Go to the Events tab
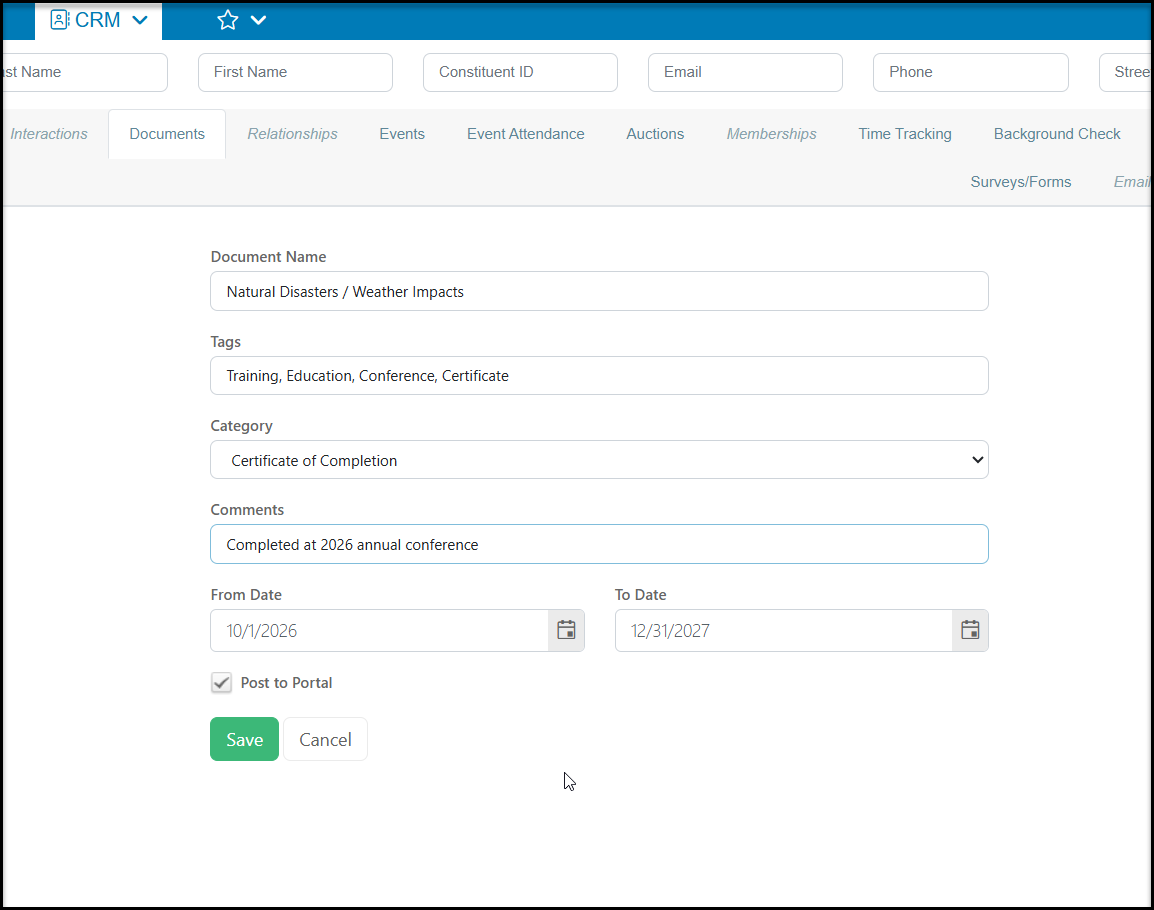The width and height of the screenshot is (1154, 910). coord(402,134)
